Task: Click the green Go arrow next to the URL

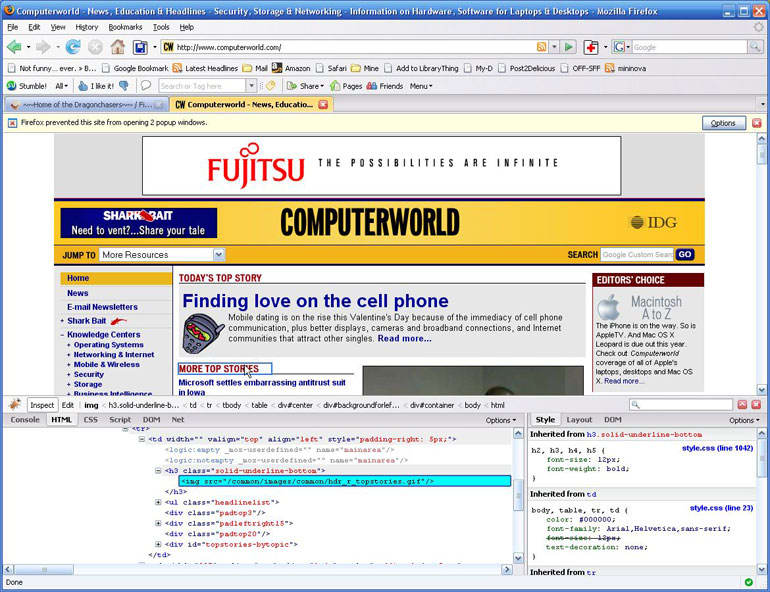Action: click(x=569, y=47)
